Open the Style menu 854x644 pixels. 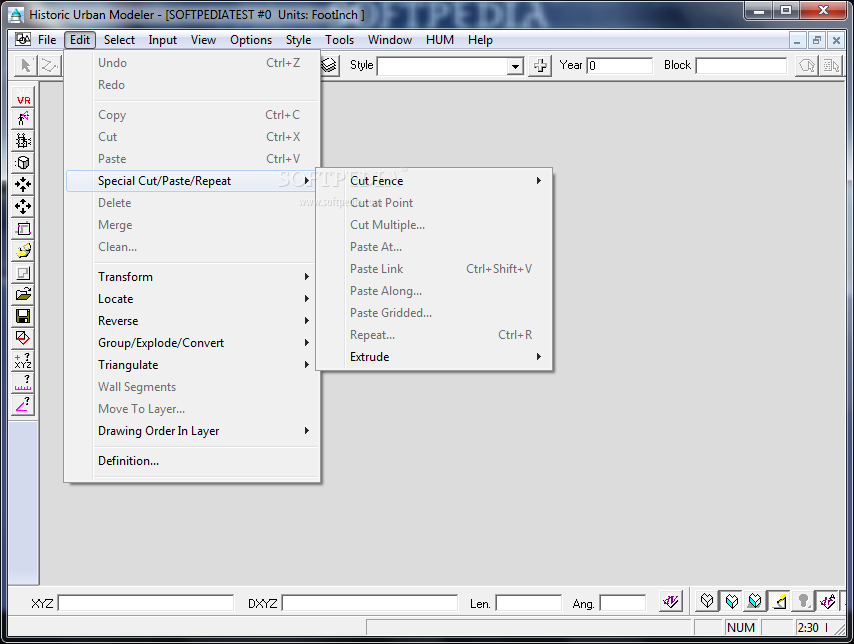click(x=298, y=40)
